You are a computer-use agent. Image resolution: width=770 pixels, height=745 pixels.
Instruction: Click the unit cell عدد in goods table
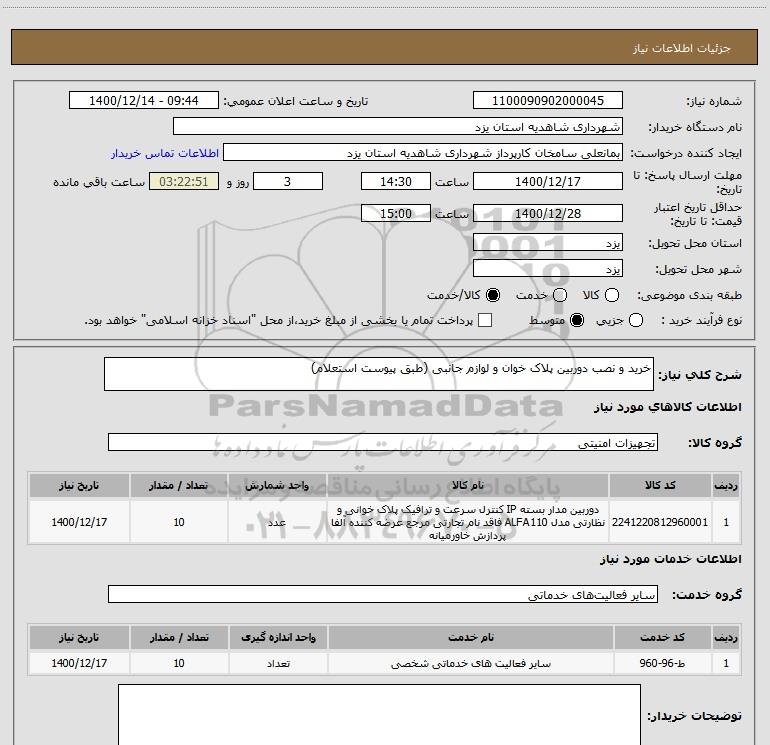click(277, 522)
